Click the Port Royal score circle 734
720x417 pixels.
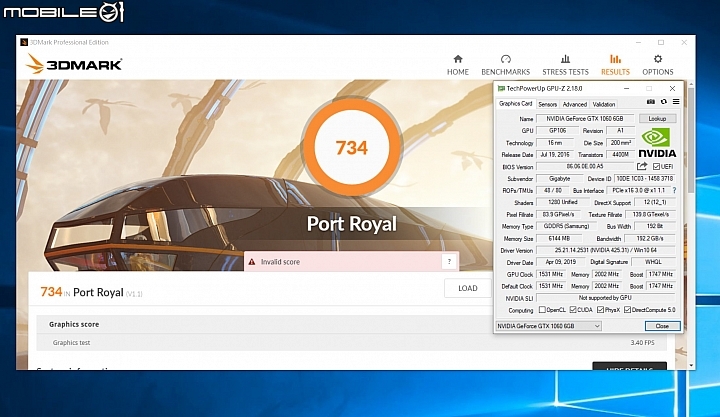pos(352,147)
